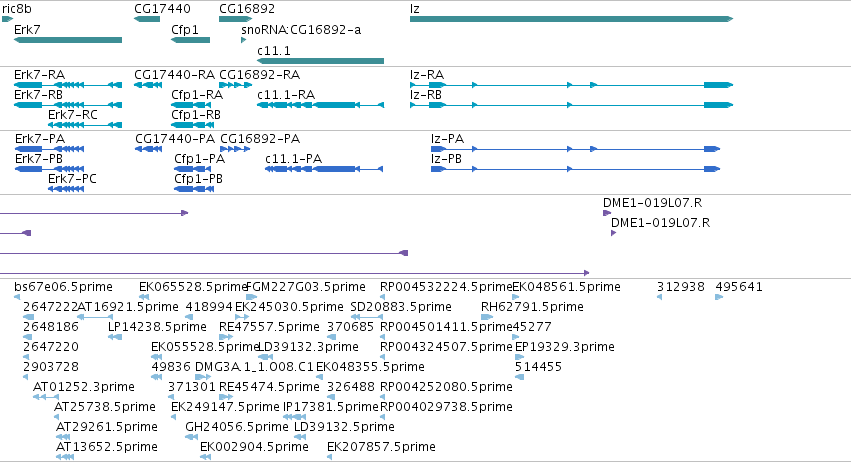Click the AT16921.5prime EST label
The height and width of the screenshot is (462, 851).
[x=128, y=307]
